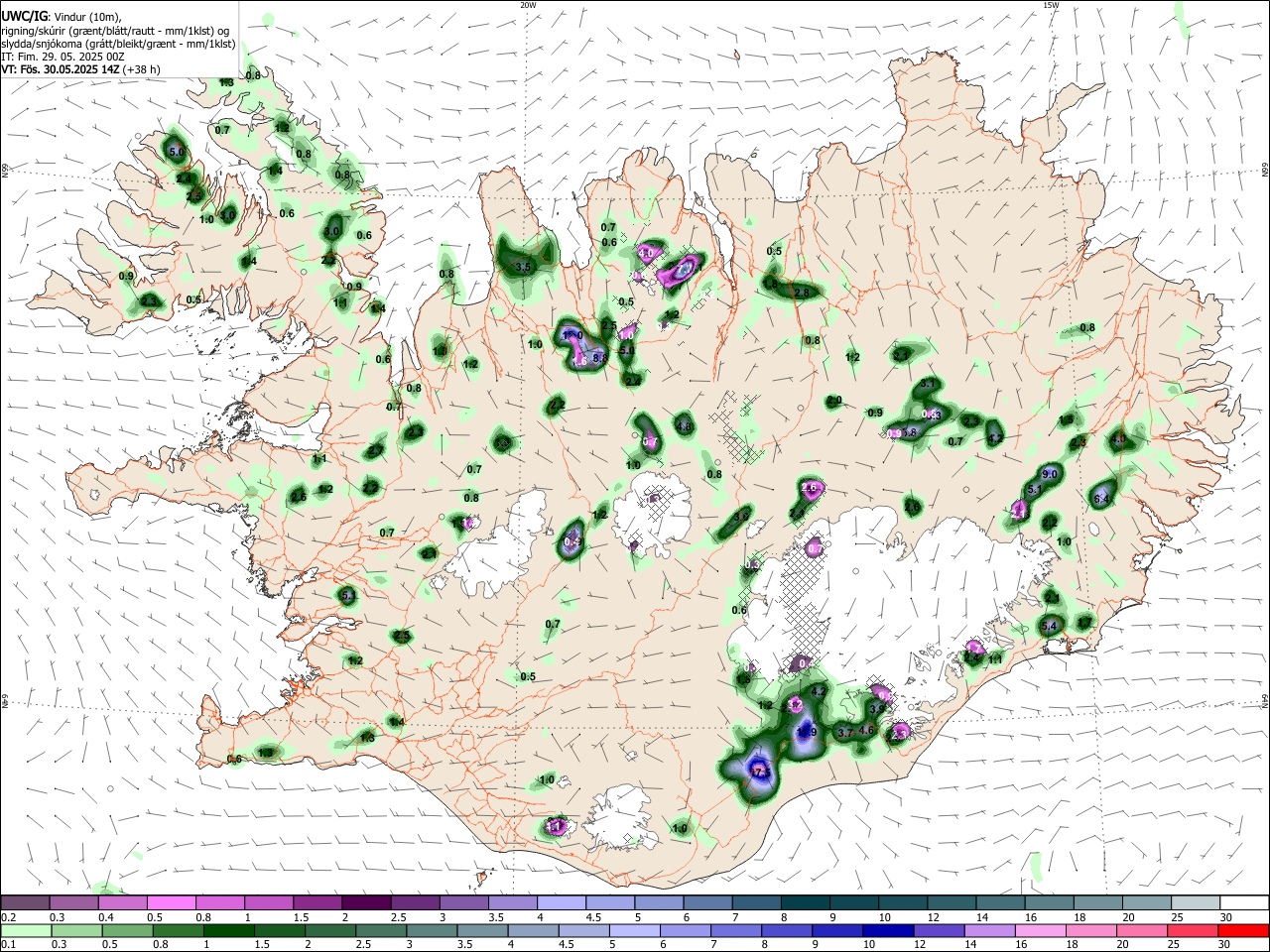This screenshot has height=952, width=1270.
Task: Click the bold "UWC/IG" title text
Action: pyautogui.click(x=24, y=16)
